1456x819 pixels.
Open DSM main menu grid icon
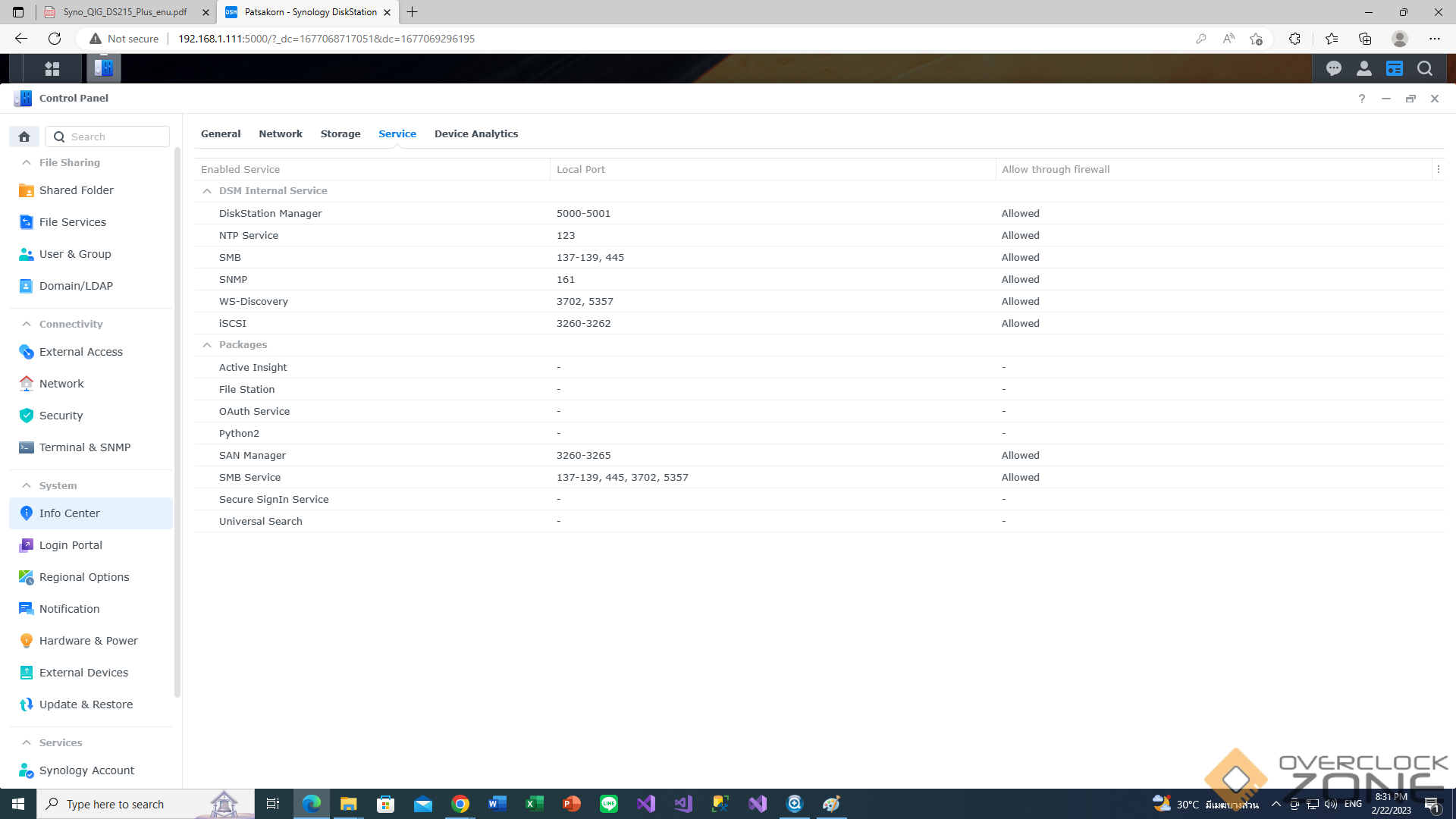[52, 69]
